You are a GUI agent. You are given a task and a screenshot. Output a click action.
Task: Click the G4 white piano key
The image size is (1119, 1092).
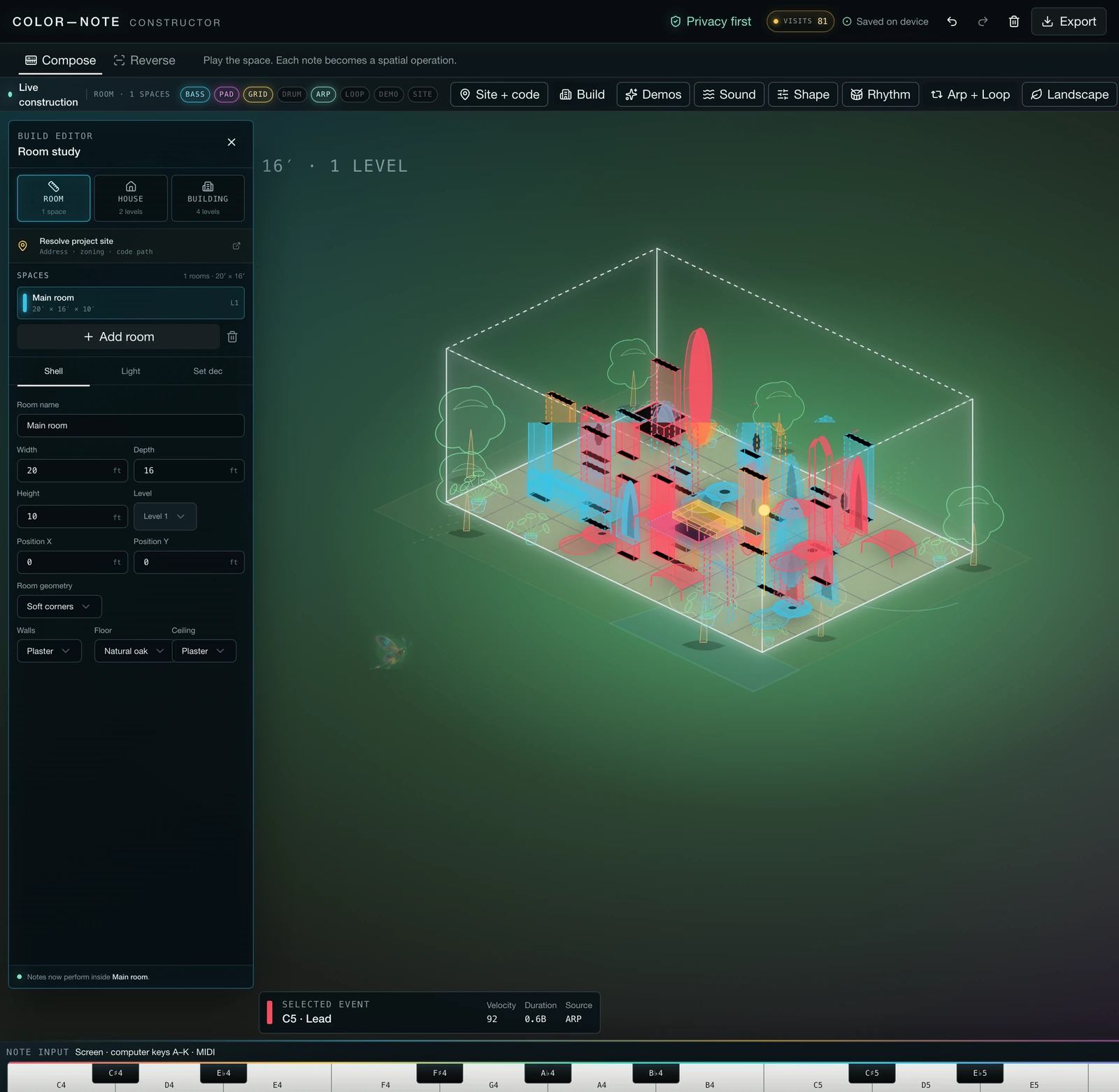coord(494,1084)
